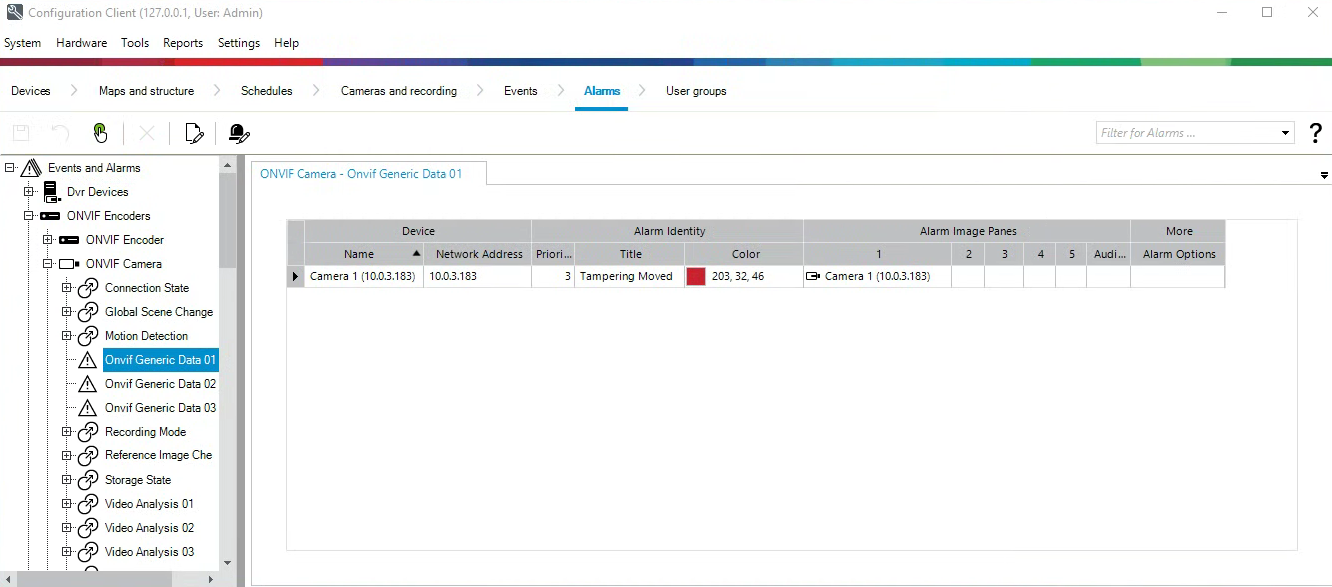Click the Onvif Generic Data 02 warning icon
The width and height of the screenshot is (1332, 587).
88,384
